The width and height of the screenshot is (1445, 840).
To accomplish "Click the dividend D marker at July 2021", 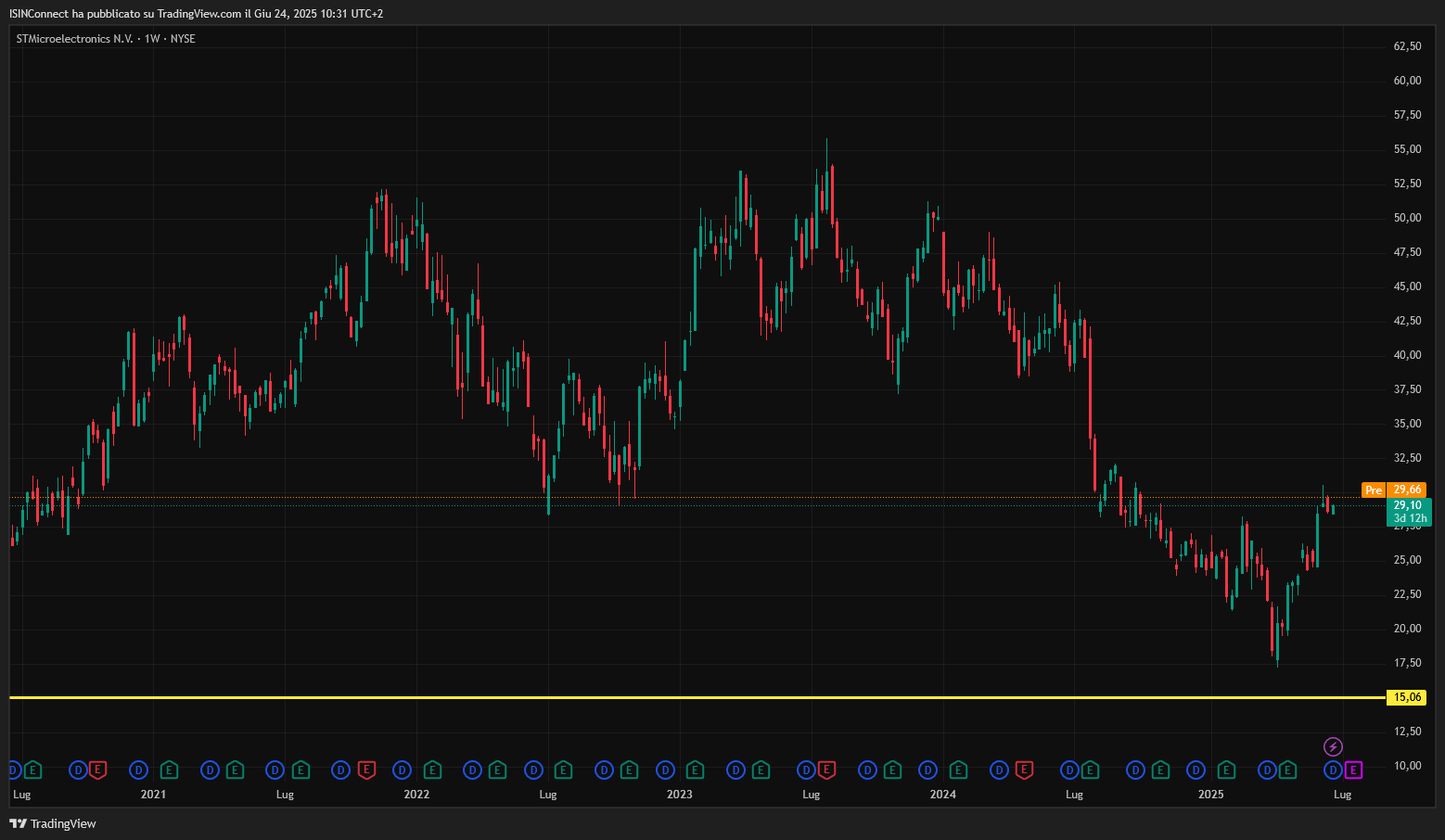I will pos(275,770).
